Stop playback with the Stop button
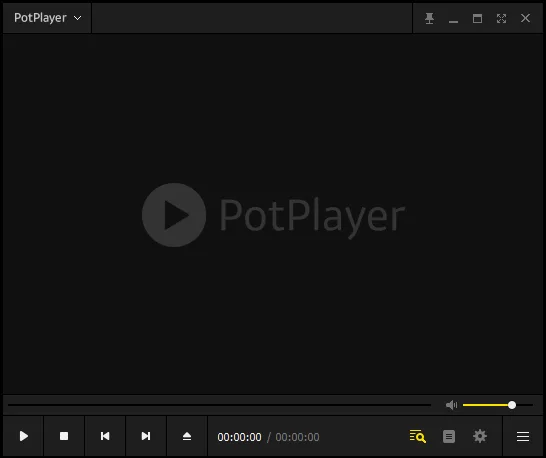The height and width of the screenshot is (458, 546). [x=64, y=436]
